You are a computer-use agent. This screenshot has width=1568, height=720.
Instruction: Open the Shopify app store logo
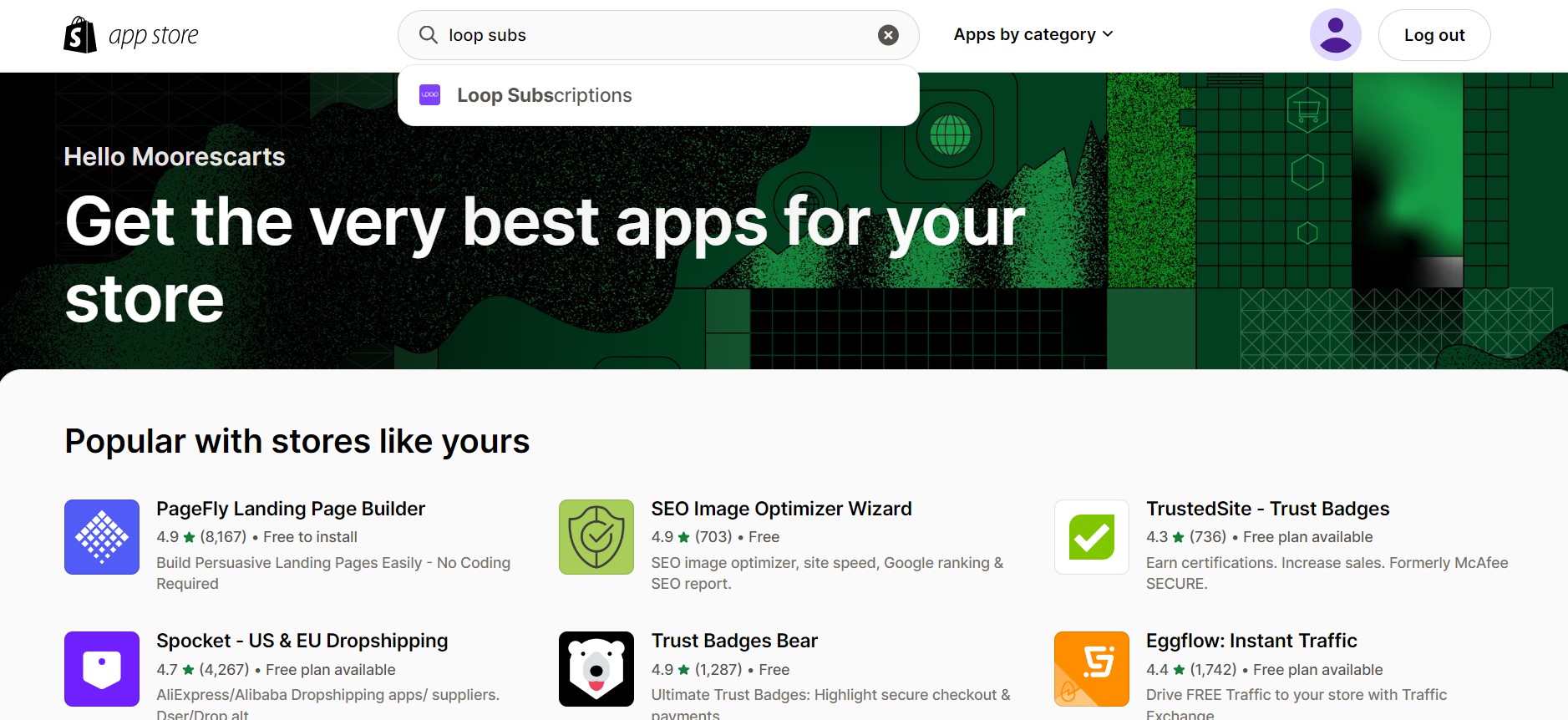point(131,35)
